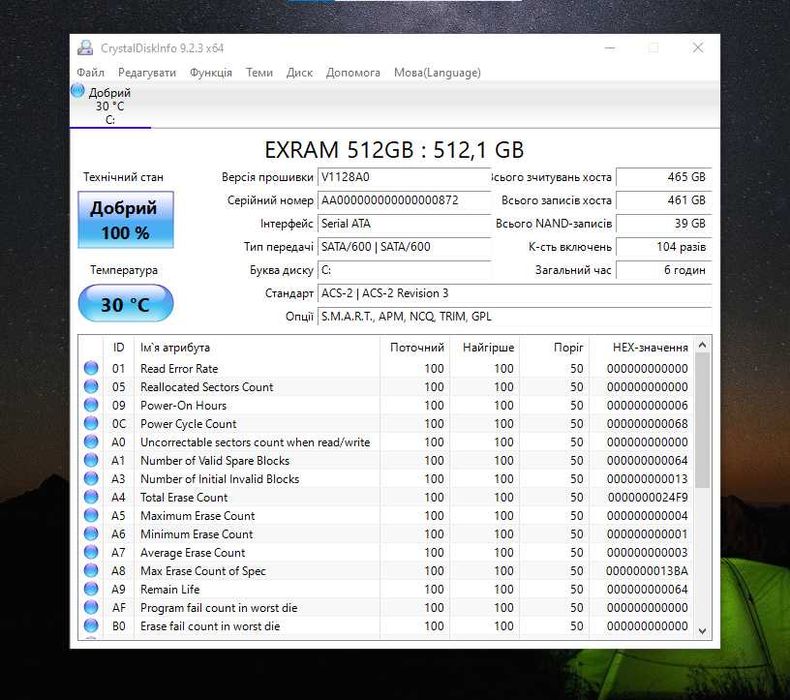
Task: Click the scroll up arrow of attribute list
Action: [702, 345]
